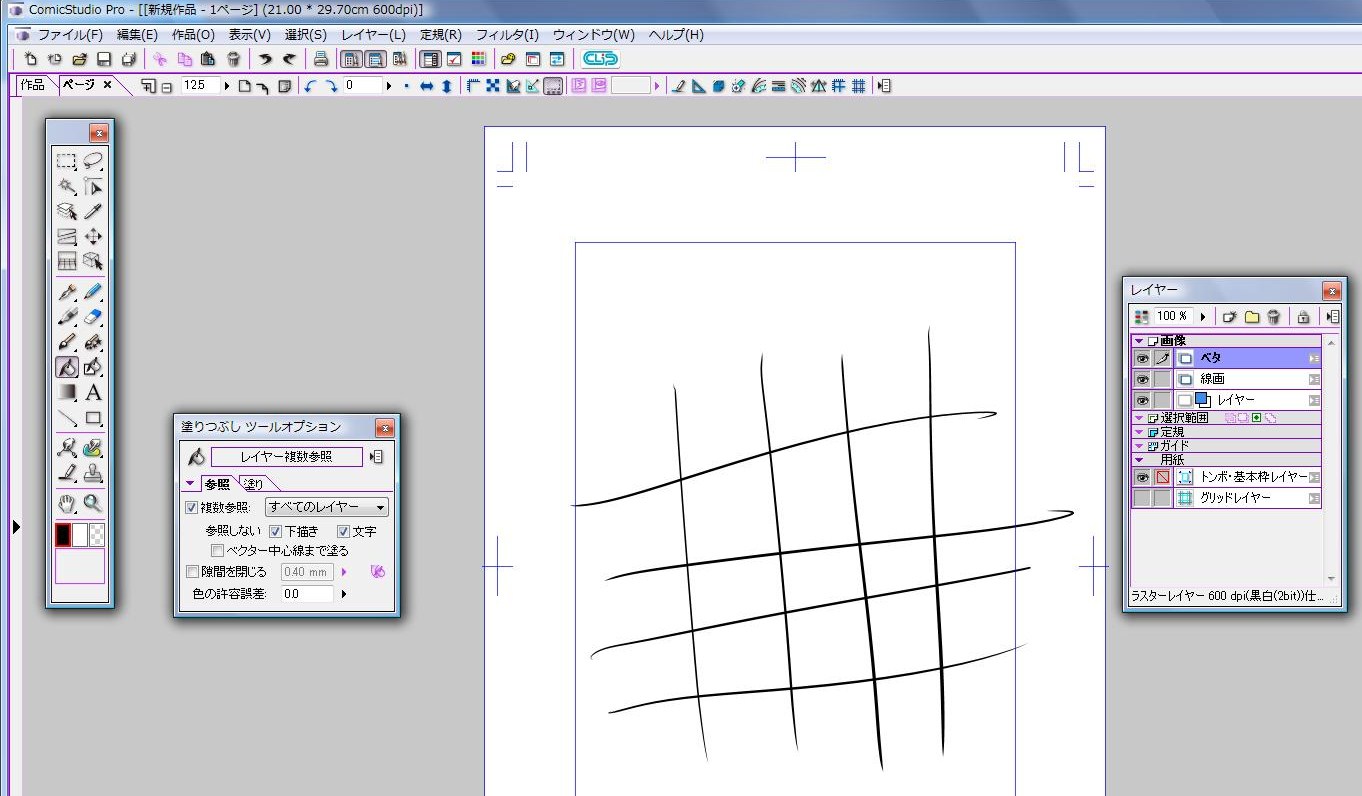1362x796 pixels.
Task: Pick the Hand pan tool
Action: pyautogui.click(x=66, y=503)
